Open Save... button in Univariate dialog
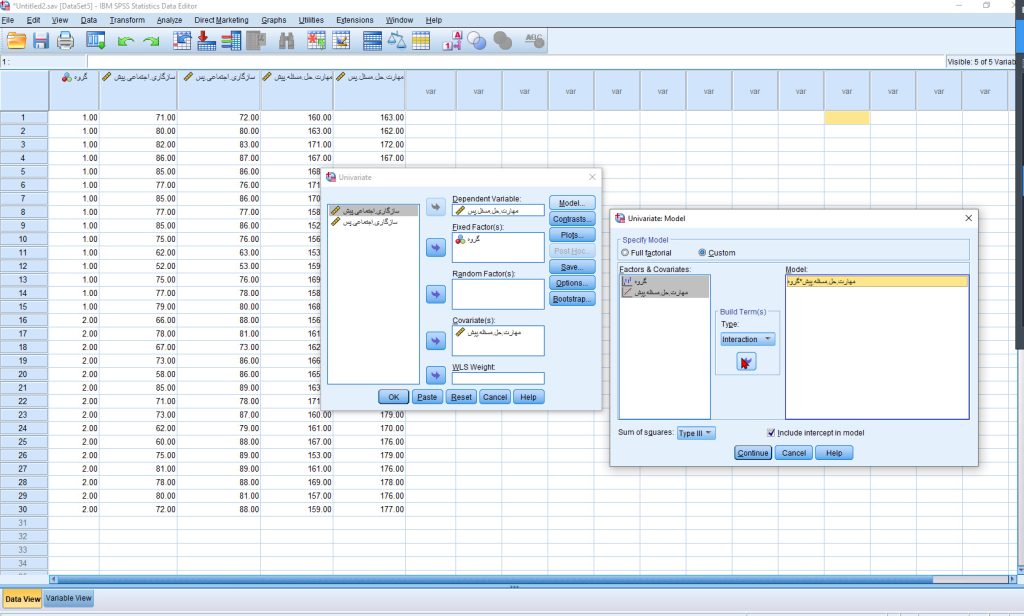The width and height of the screenshot is (1024, 616). coord(572,267)
